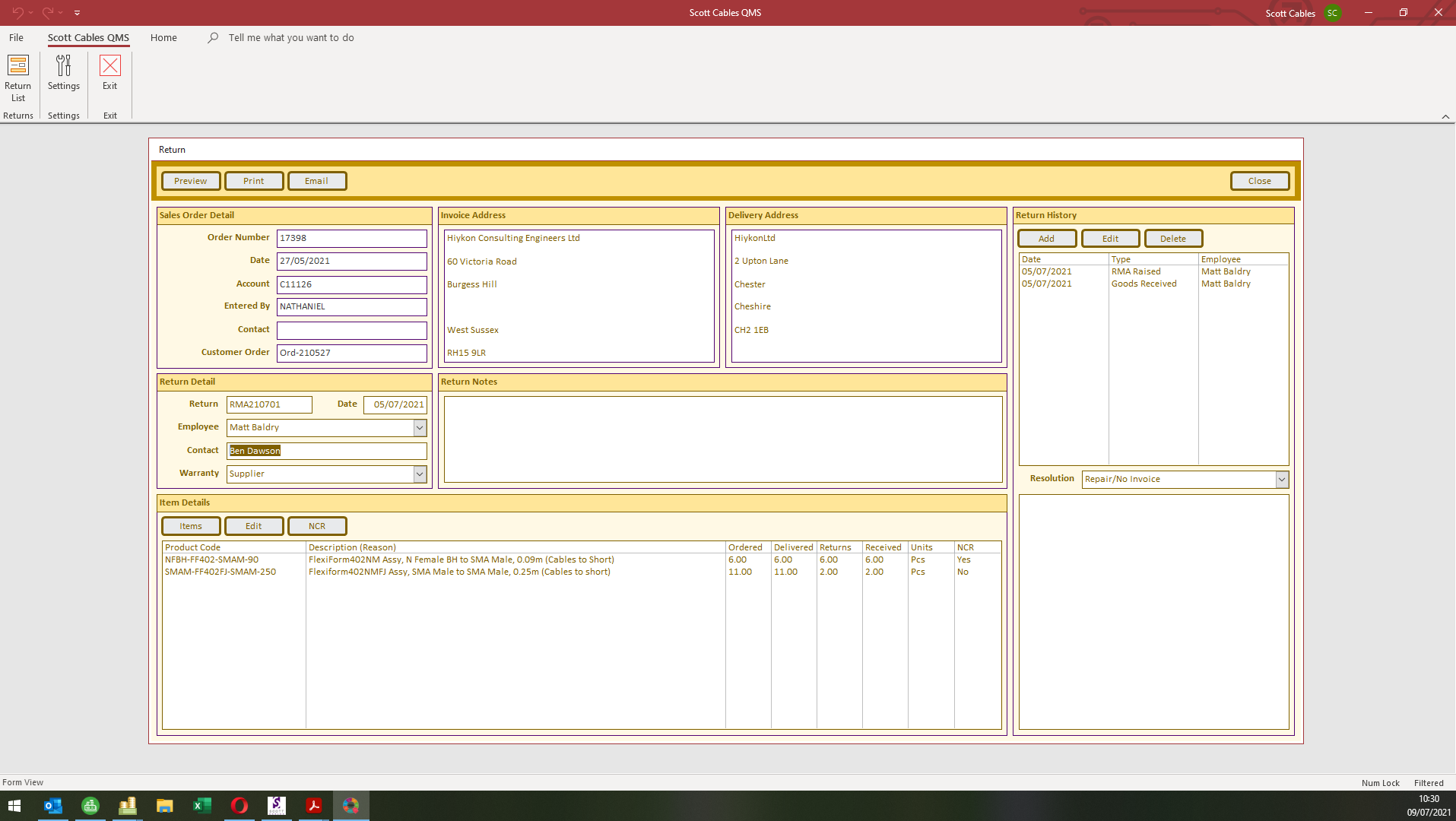The width and height of the screenshot is (1456, 821).
Task: Open the green calculator app in taskbar
Action: coord(90,806)
